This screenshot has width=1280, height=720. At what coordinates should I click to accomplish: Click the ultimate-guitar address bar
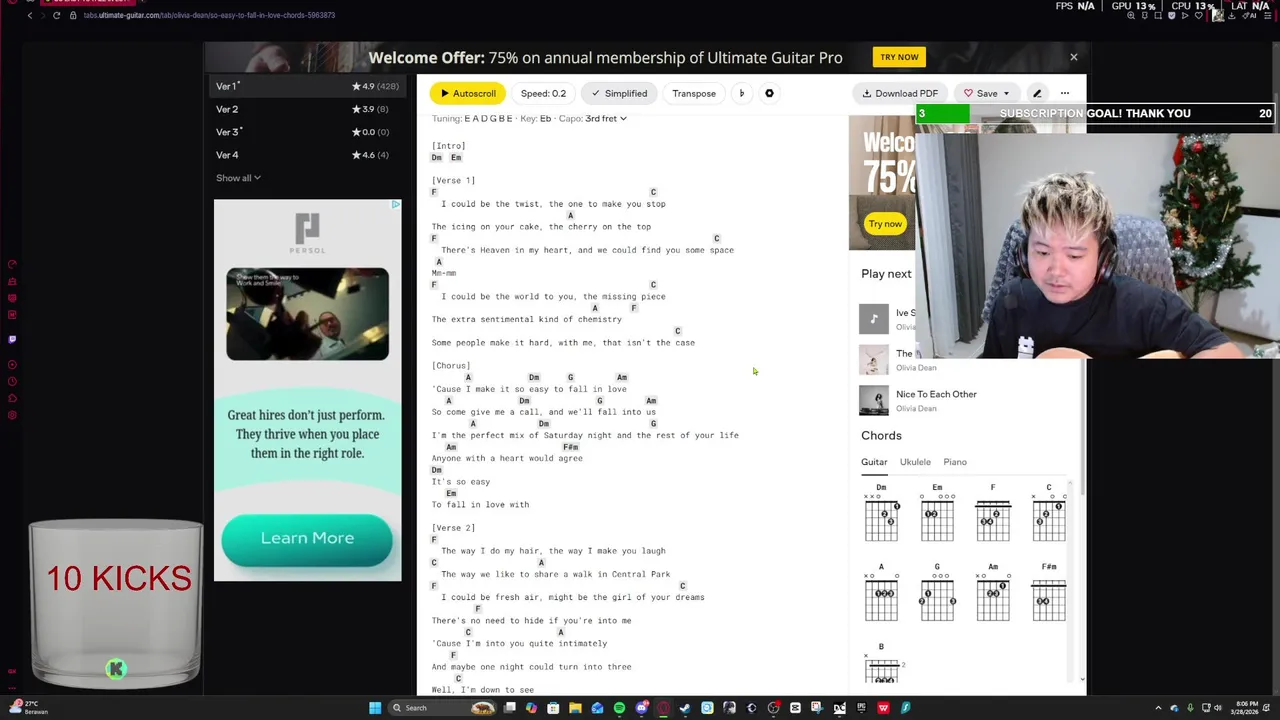click(209, 15)
